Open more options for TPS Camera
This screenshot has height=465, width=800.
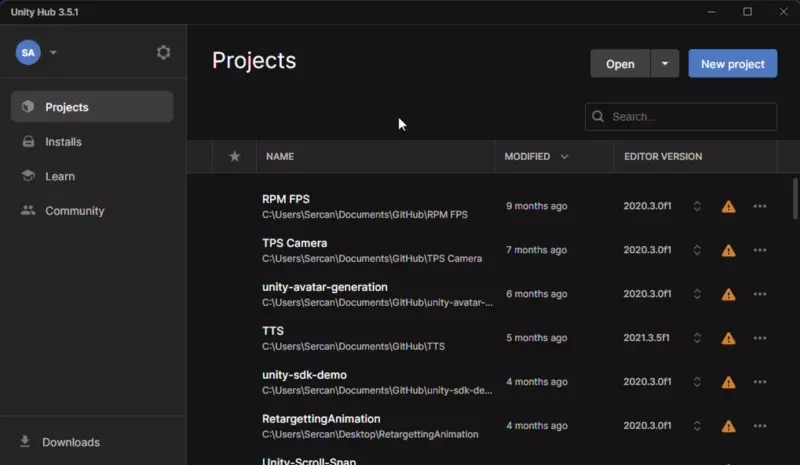(760, 250)
